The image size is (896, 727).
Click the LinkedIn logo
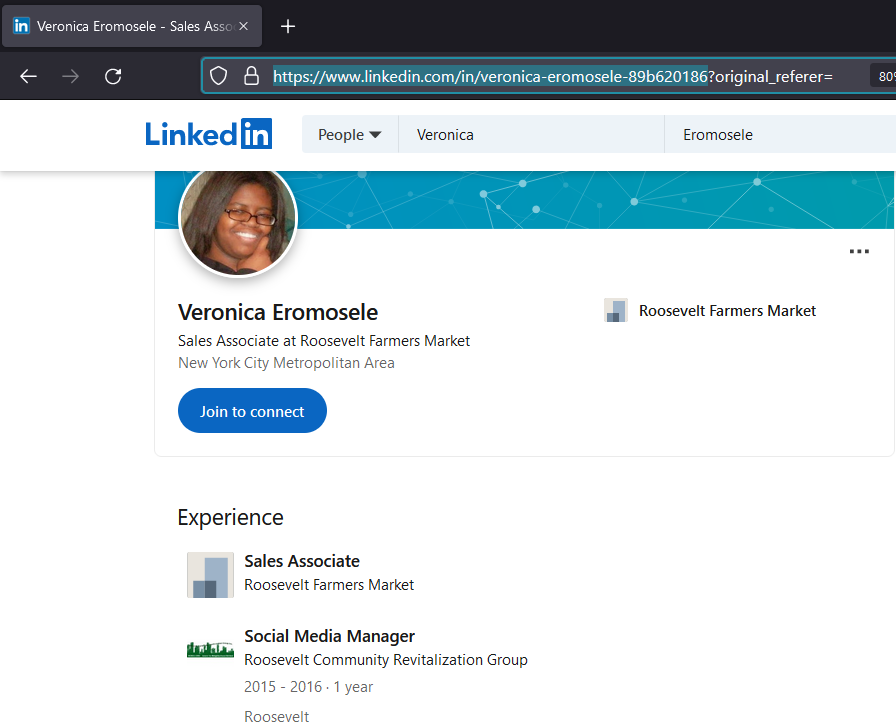point(209,134)
